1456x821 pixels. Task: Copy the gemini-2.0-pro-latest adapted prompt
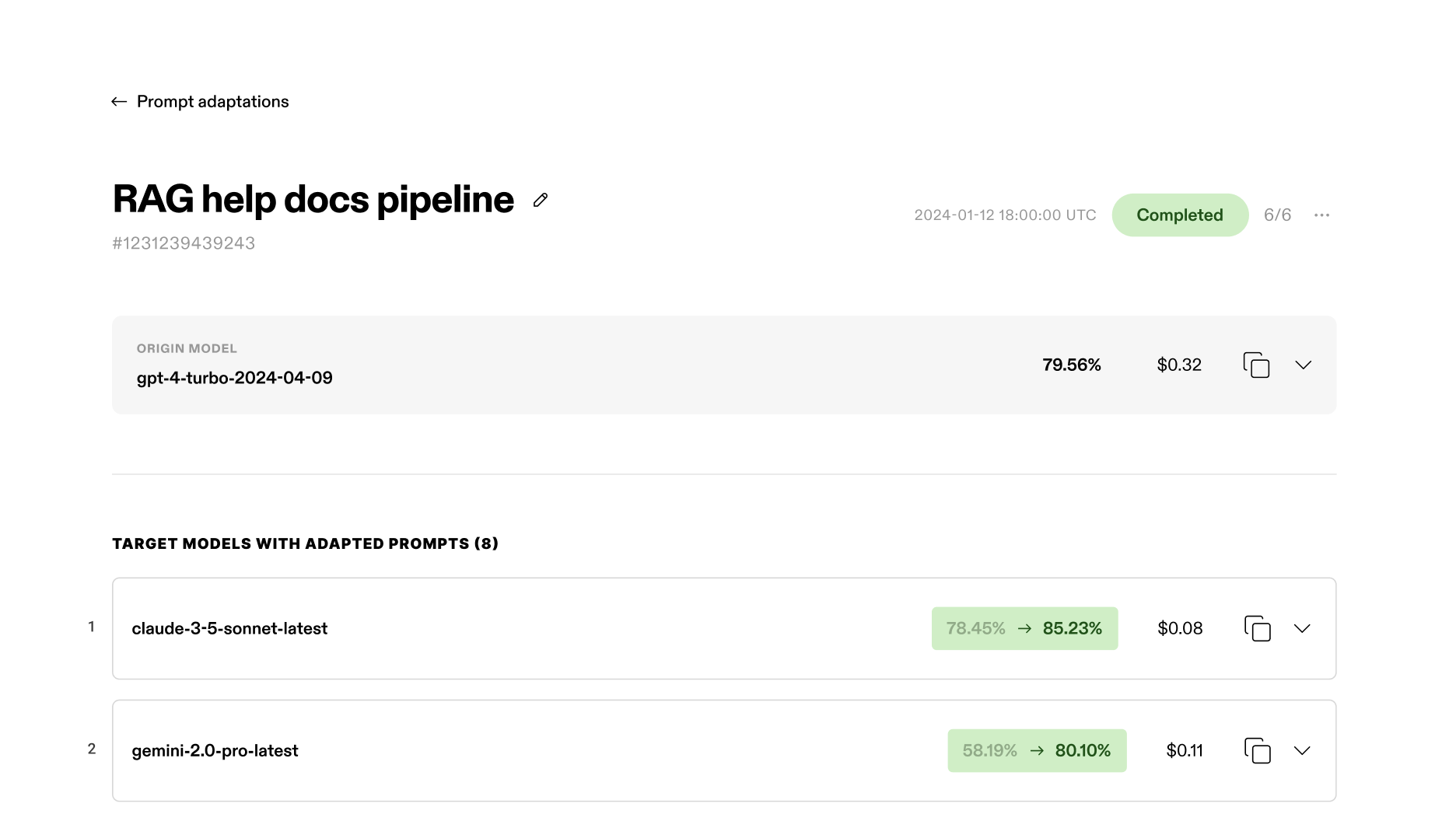(1257, 750)
